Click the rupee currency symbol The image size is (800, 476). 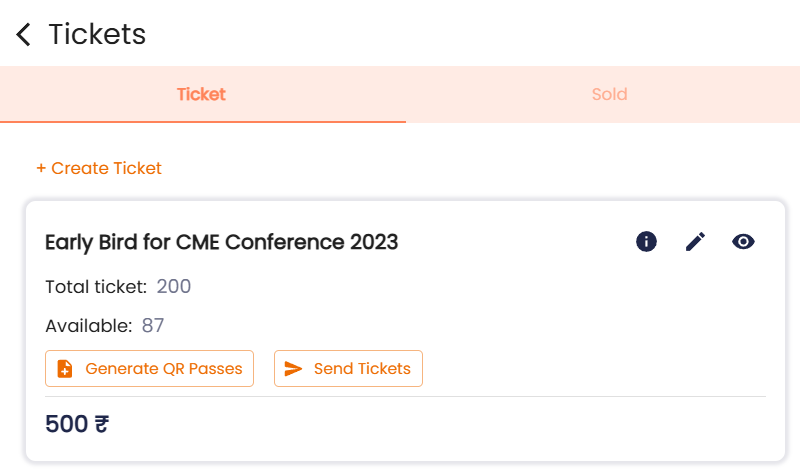tap(102, 424)
